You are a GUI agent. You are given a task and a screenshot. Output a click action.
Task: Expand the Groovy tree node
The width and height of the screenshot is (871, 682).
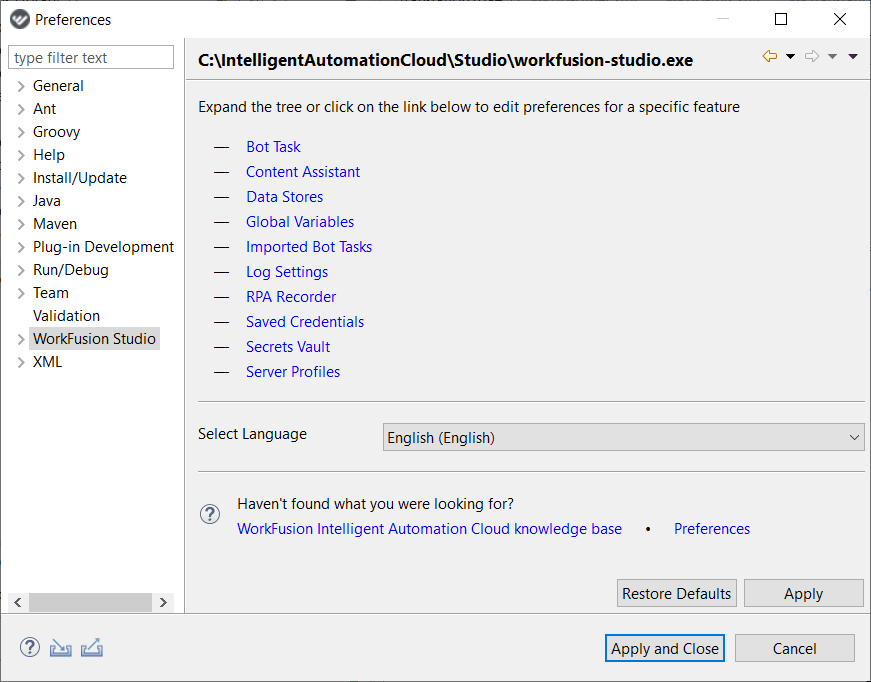(x=21, y=132)
